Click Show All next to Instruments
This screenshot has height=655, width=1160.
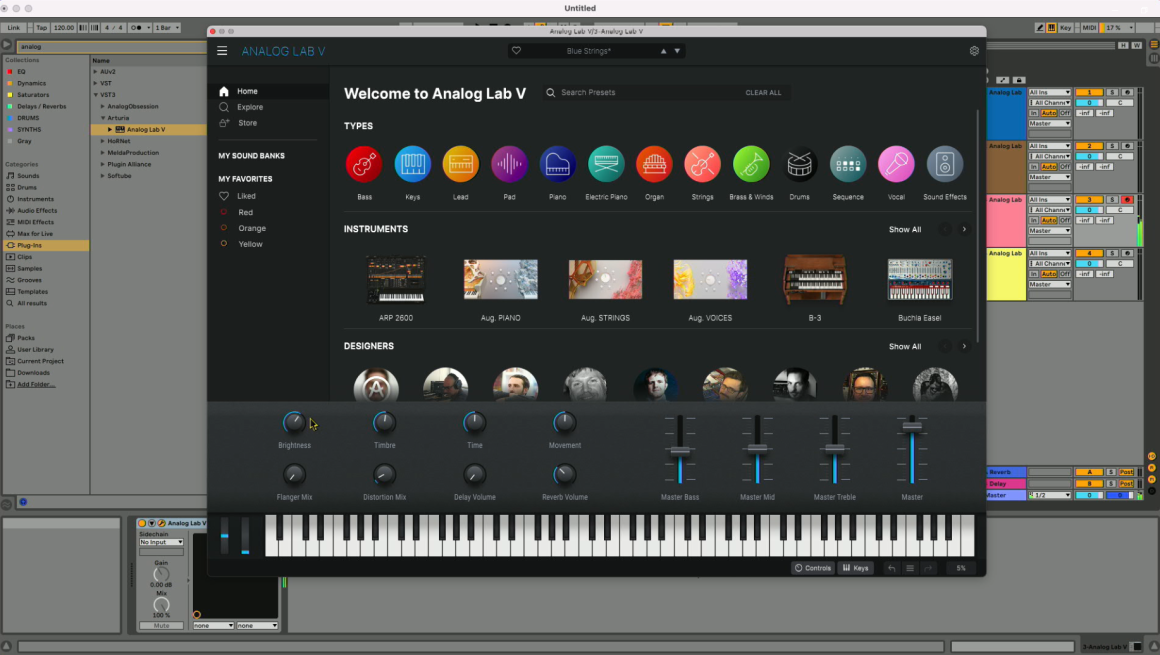(x=905, y=229)
